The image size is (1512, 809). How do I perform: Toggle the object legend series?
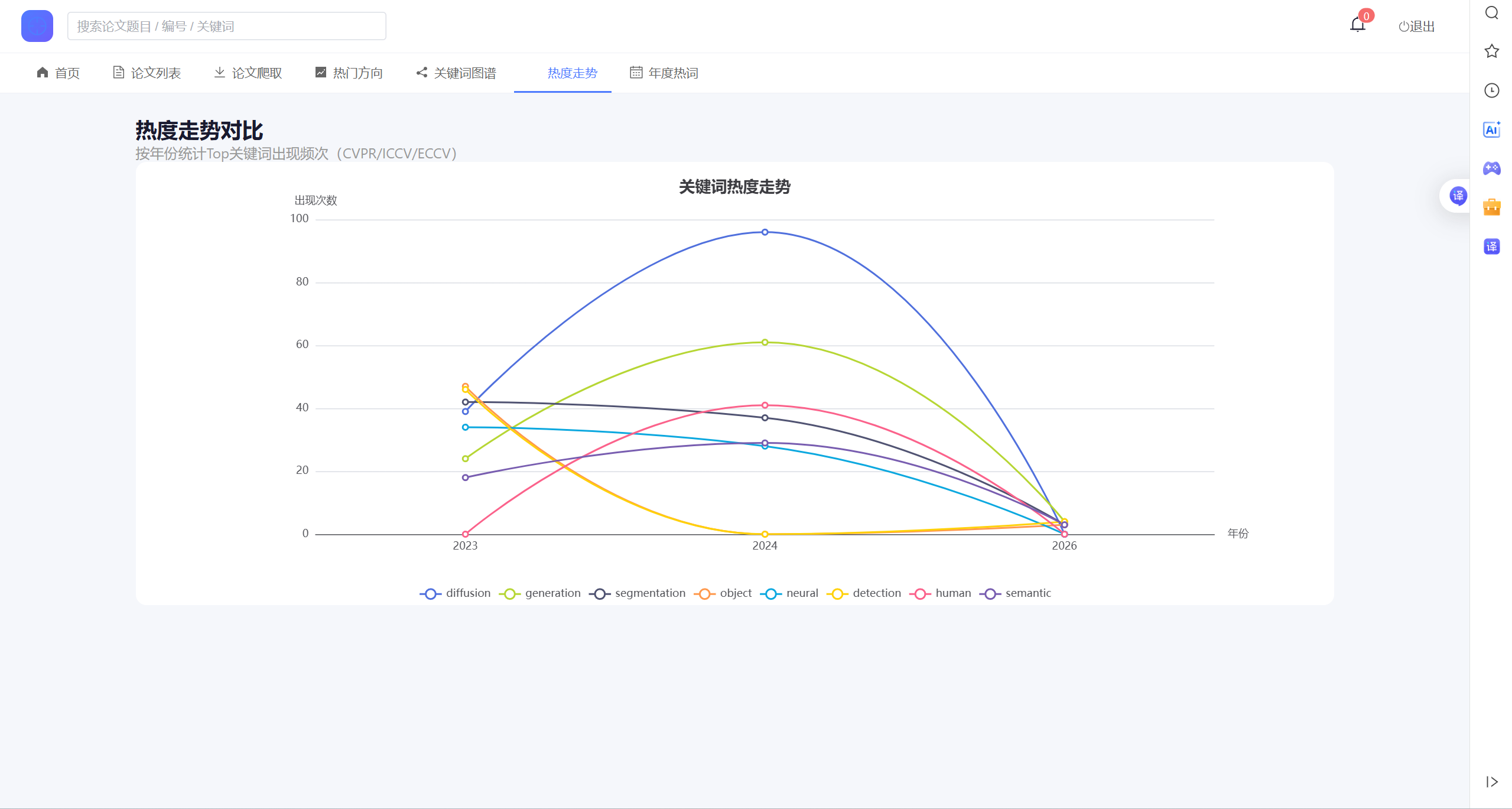(723, 593)
